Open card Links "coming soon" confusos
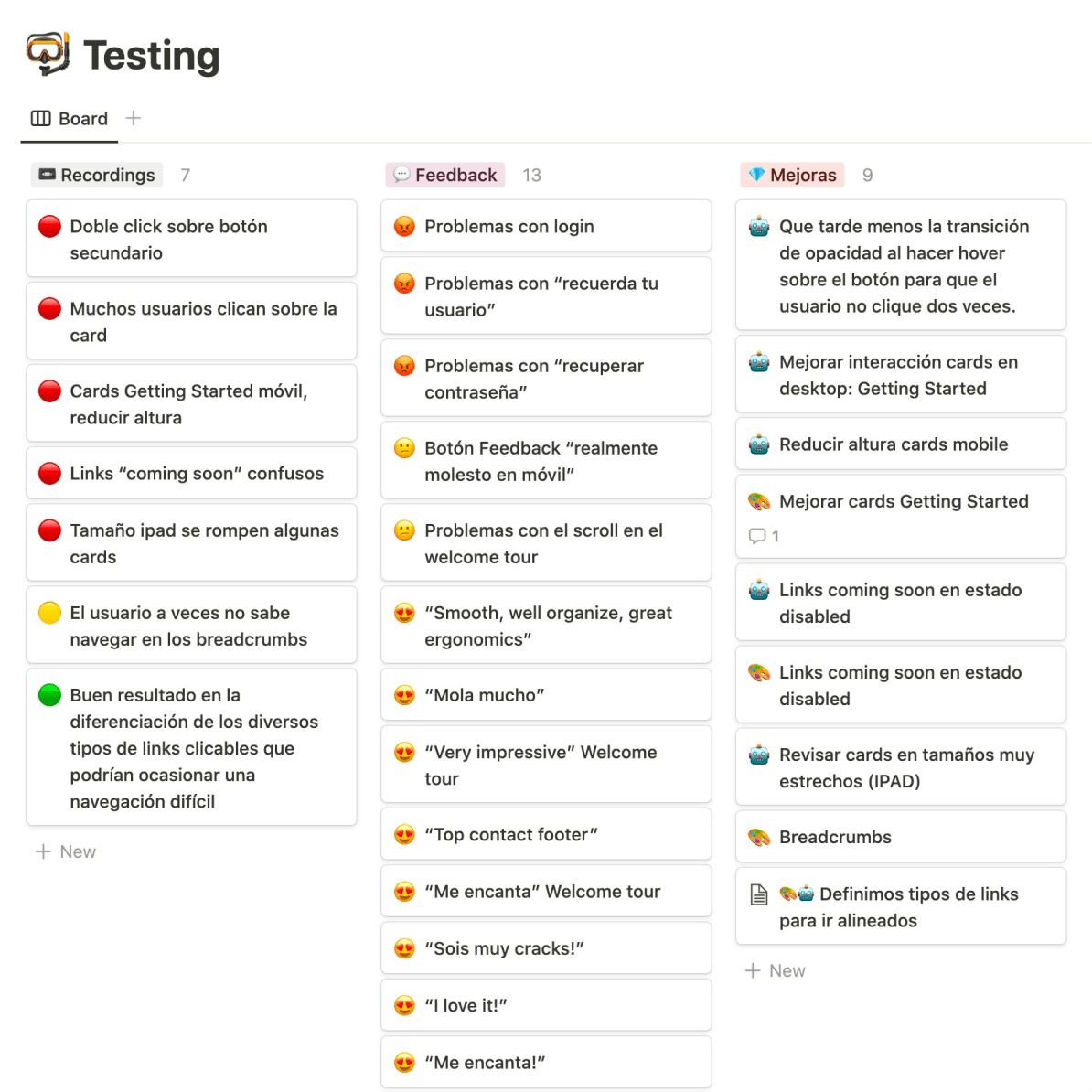The image size is (1092, 1092). pos(191,474)
